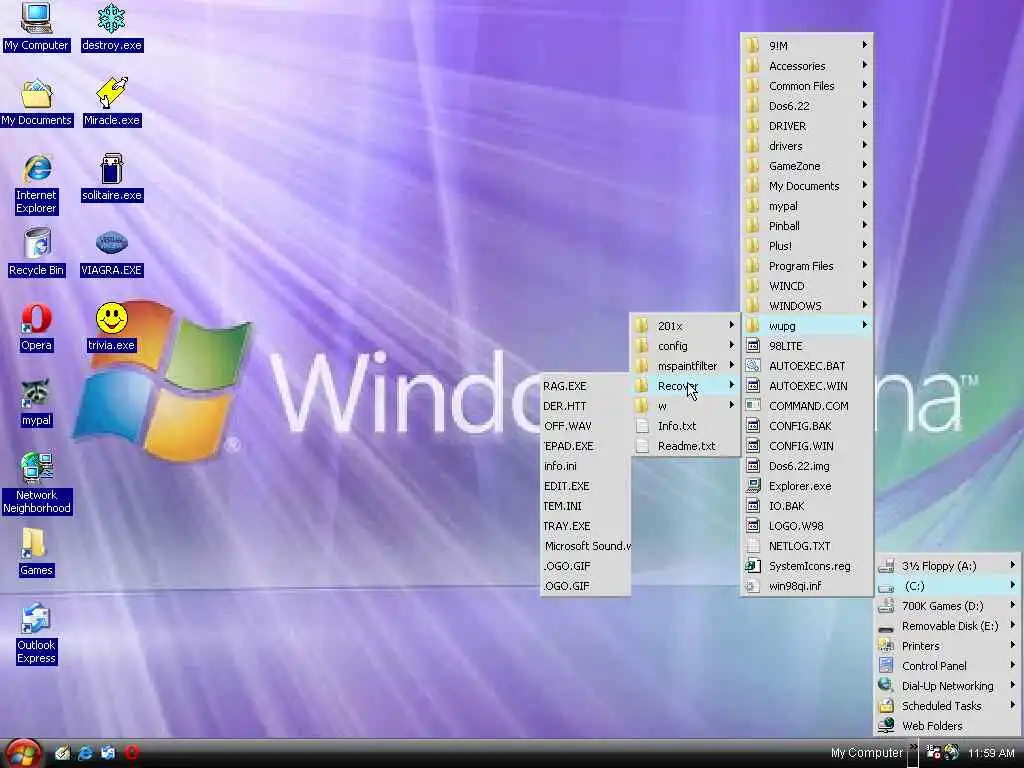
Task: Click the Start button orb
Action: point(23,753)
